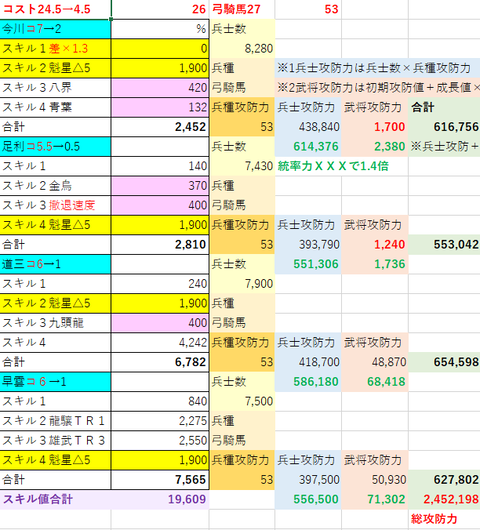Click the スキル2 龍驤ＴＲ１ cell

point(55,421)
